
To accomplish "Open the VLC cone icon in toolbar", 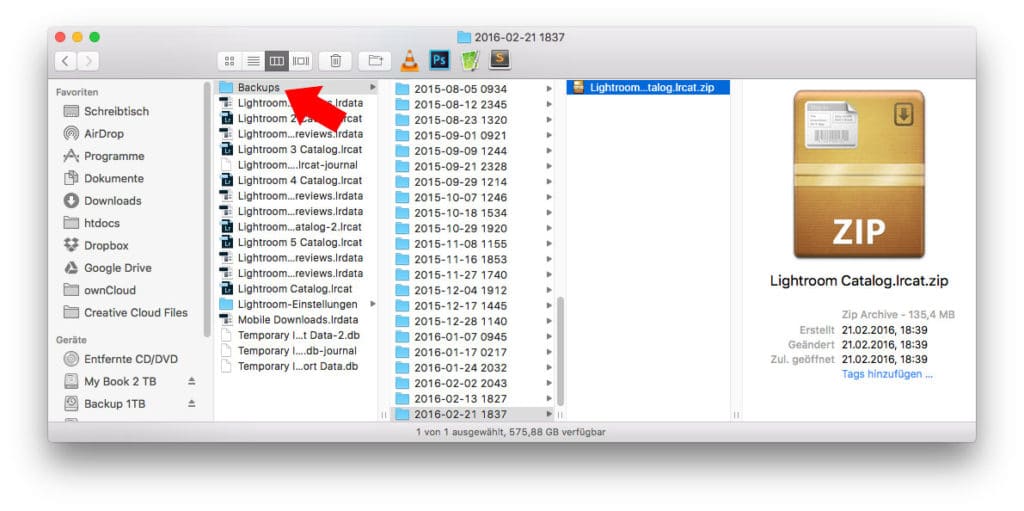I will (410, 60).
